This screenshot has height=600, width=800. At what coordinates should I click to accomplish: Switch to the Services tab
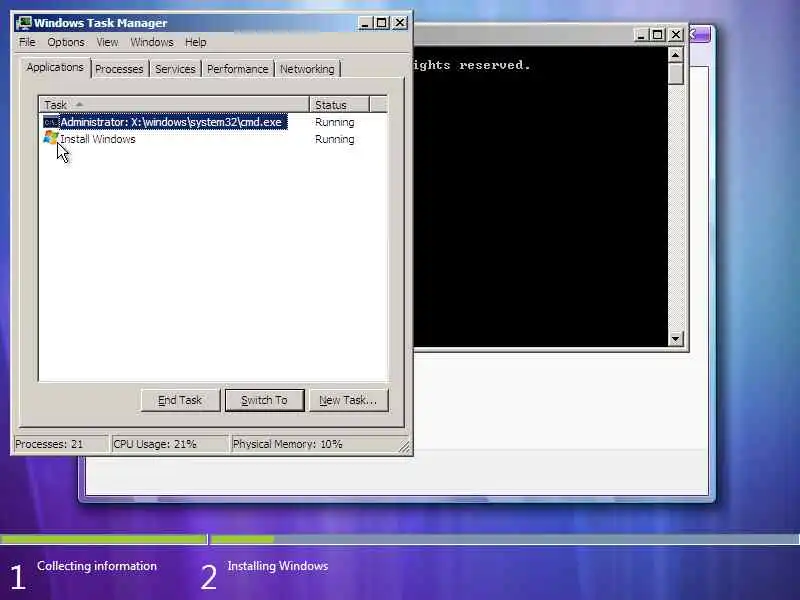point(175,69)
